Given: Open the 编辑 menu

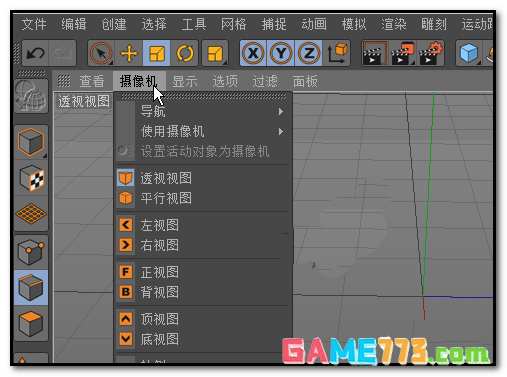Looking at the screenshot, I should click(x=74, y=24).
